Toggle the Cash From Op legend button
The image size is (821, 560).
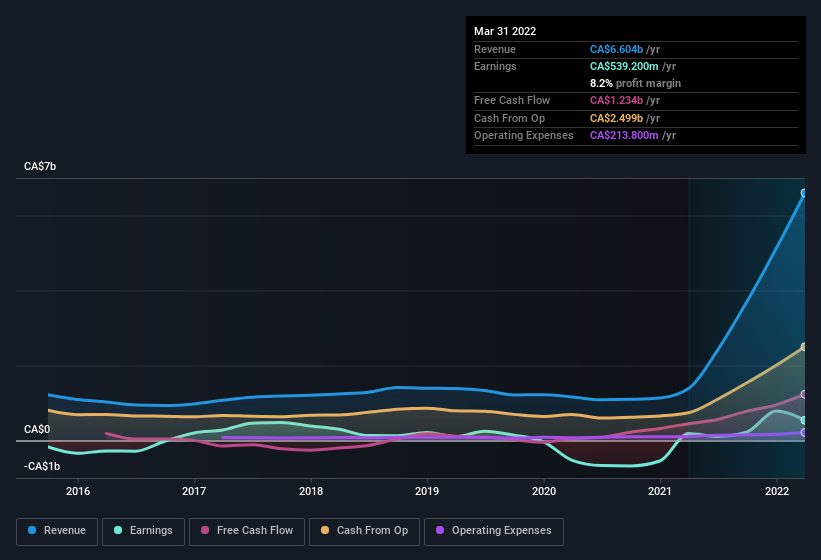tap(364, 531)
